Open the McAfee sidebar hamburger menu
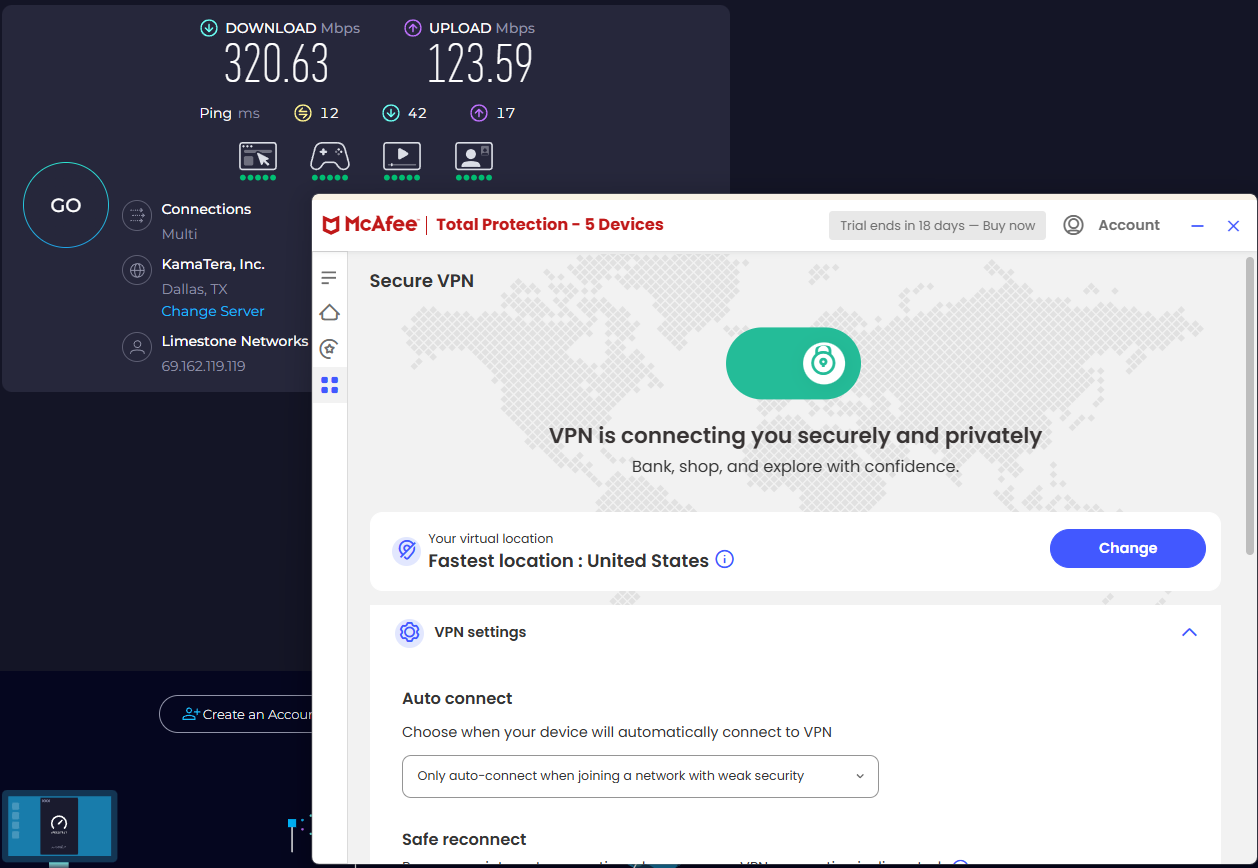This screenshot has height=868, width=1258. click(329, 277)
